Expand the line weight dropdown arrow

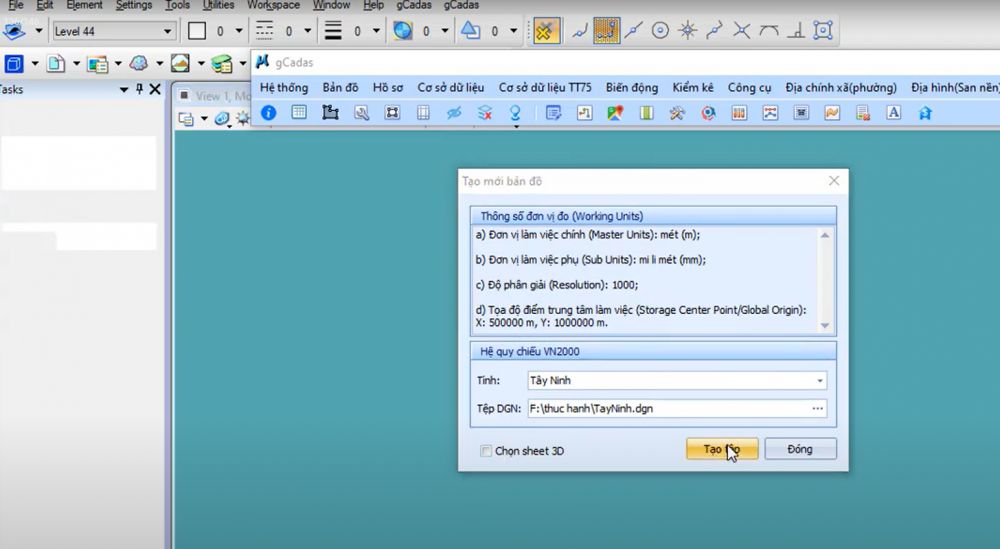[x=376, y=31]
